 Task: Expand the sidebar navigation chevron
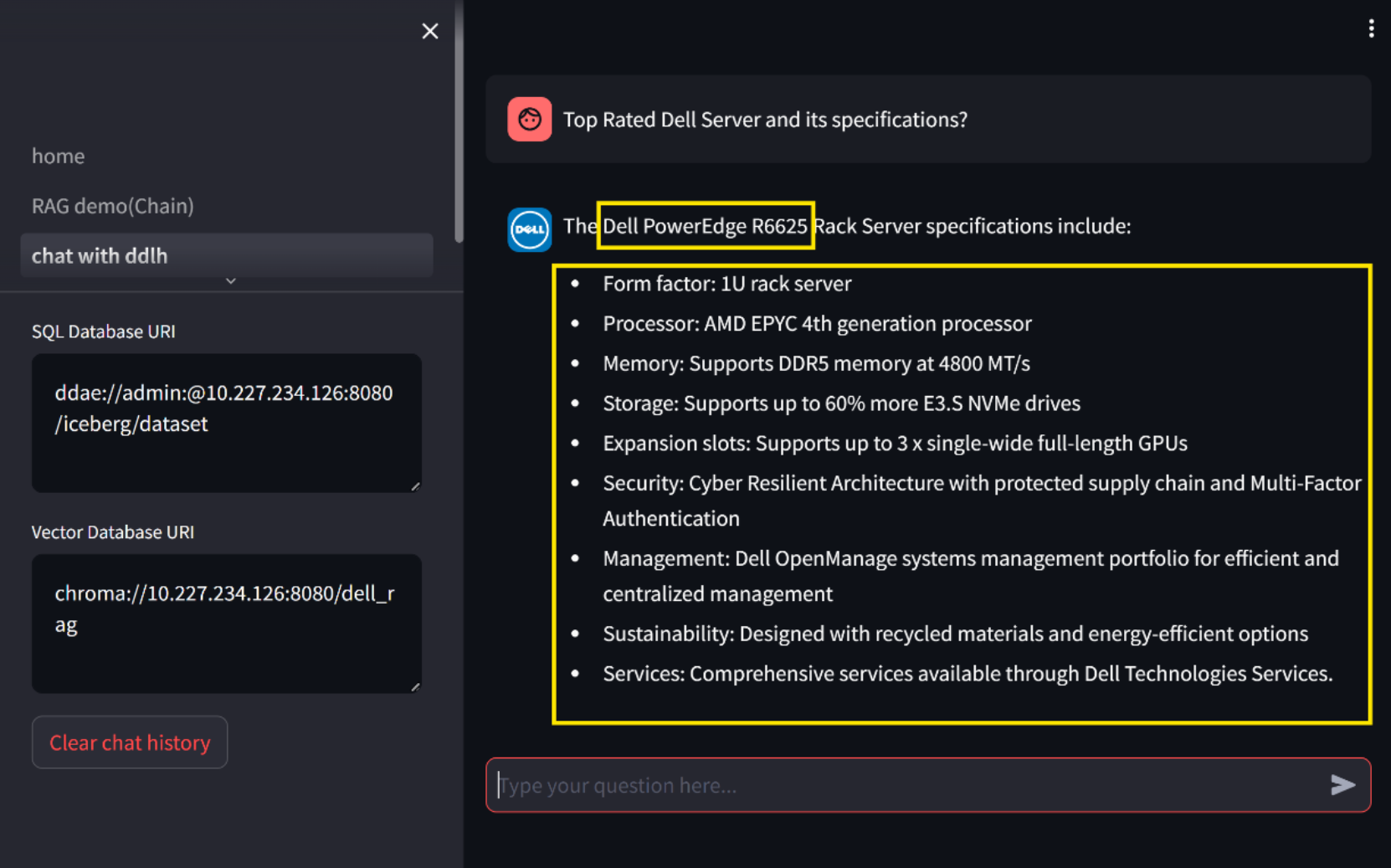click(231, 281)
